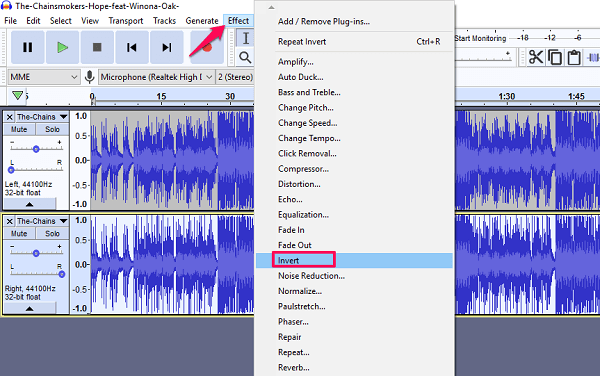Click the Paste clipboard icon
This screenshot has height=376, width=600.
click(x=574, y=58)
